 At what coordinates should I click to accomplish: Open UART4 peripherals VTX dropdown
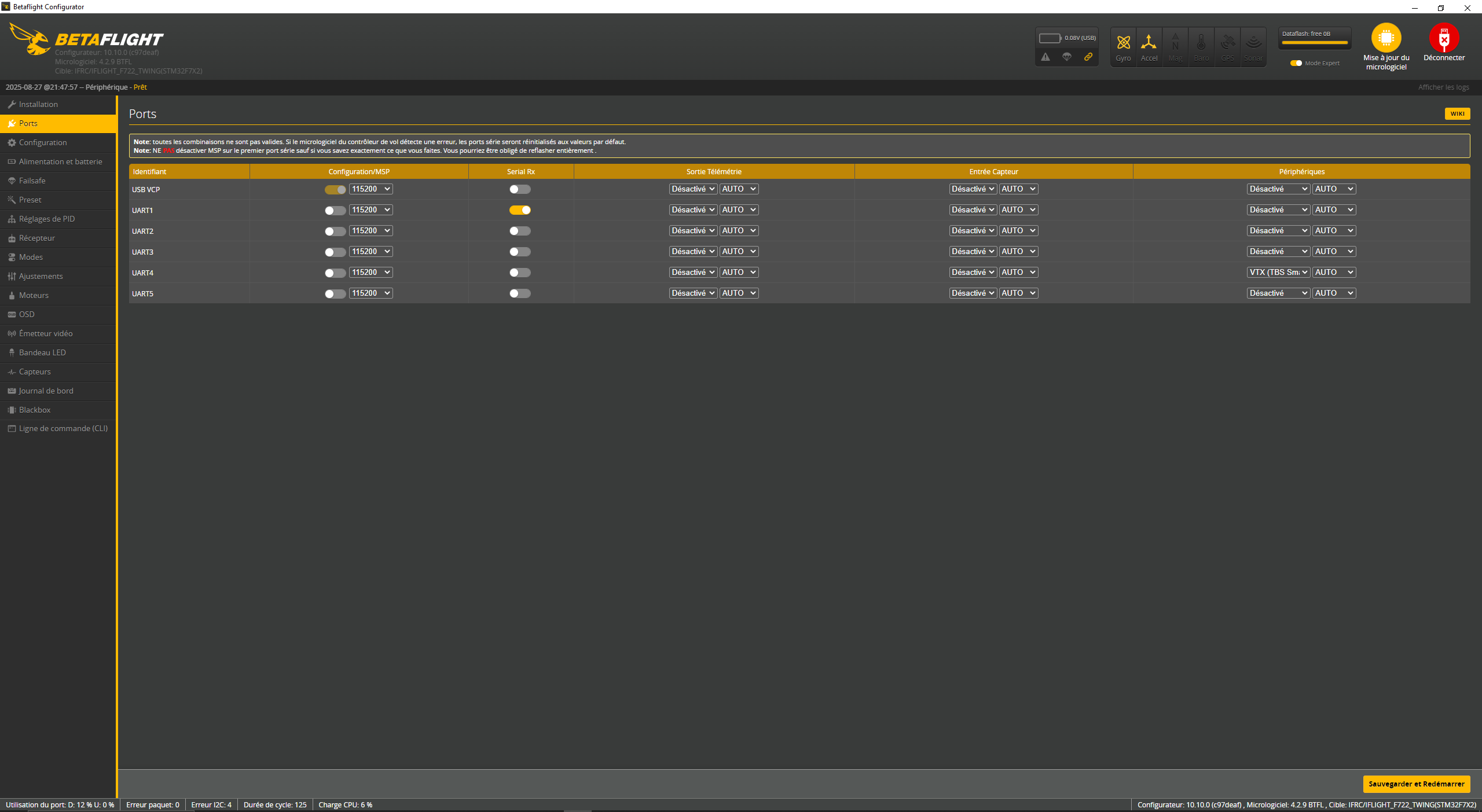coord(1278,272)
